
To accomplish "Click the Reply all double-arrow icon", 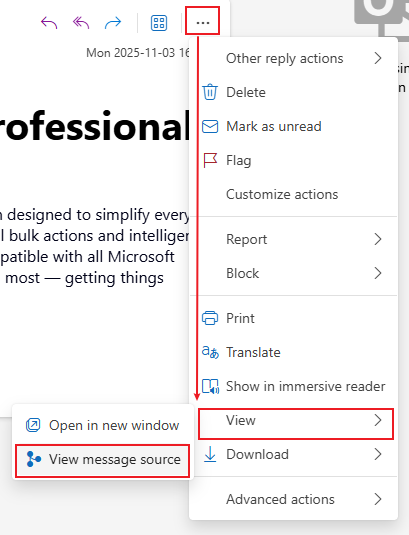I will (x=81, y=23).
